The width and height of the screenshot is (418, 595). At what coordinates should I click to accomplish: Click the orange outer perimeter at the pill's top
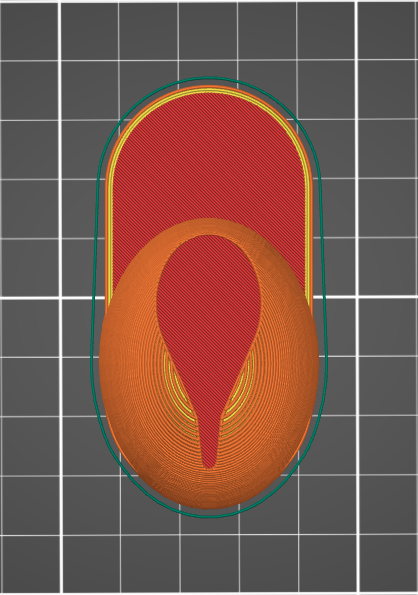(209, 87)
